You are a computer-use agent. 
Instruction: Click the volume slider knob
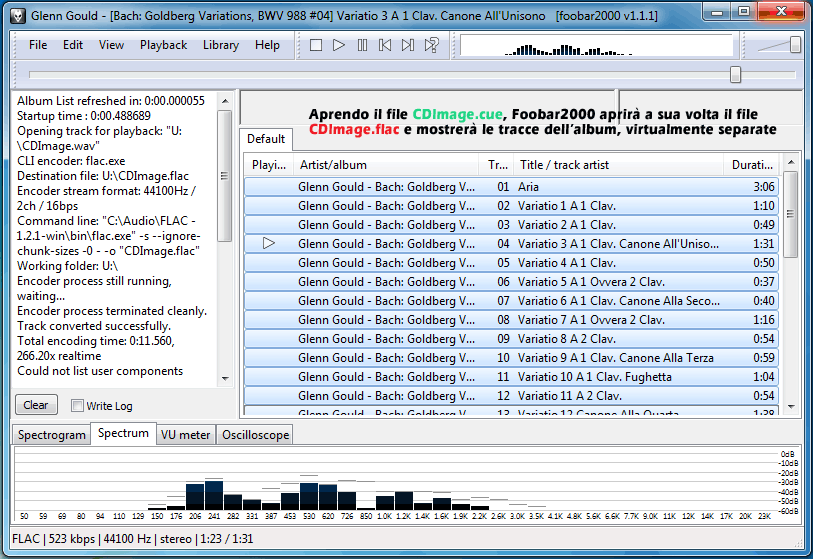[795, 45]
